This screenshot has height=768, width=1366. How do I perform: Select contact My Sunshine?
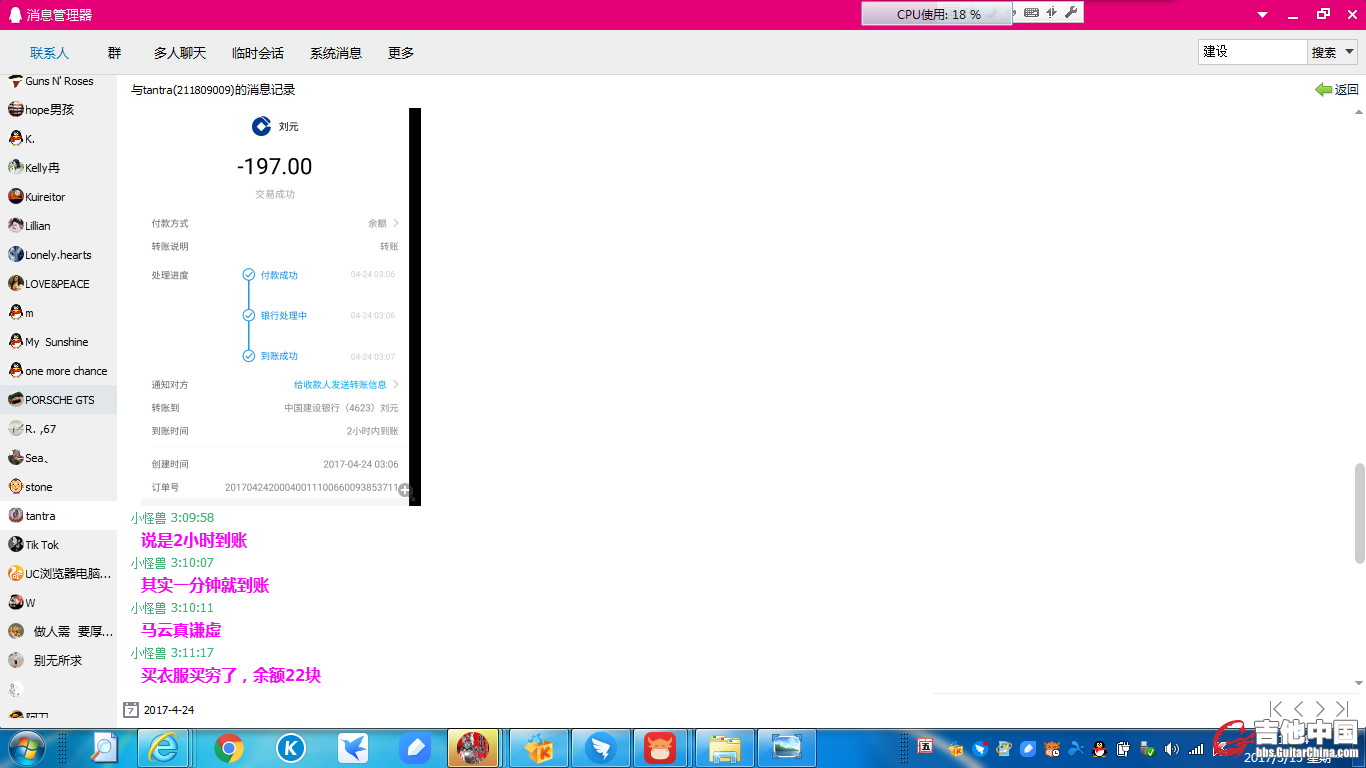click(x=58, y=342)
